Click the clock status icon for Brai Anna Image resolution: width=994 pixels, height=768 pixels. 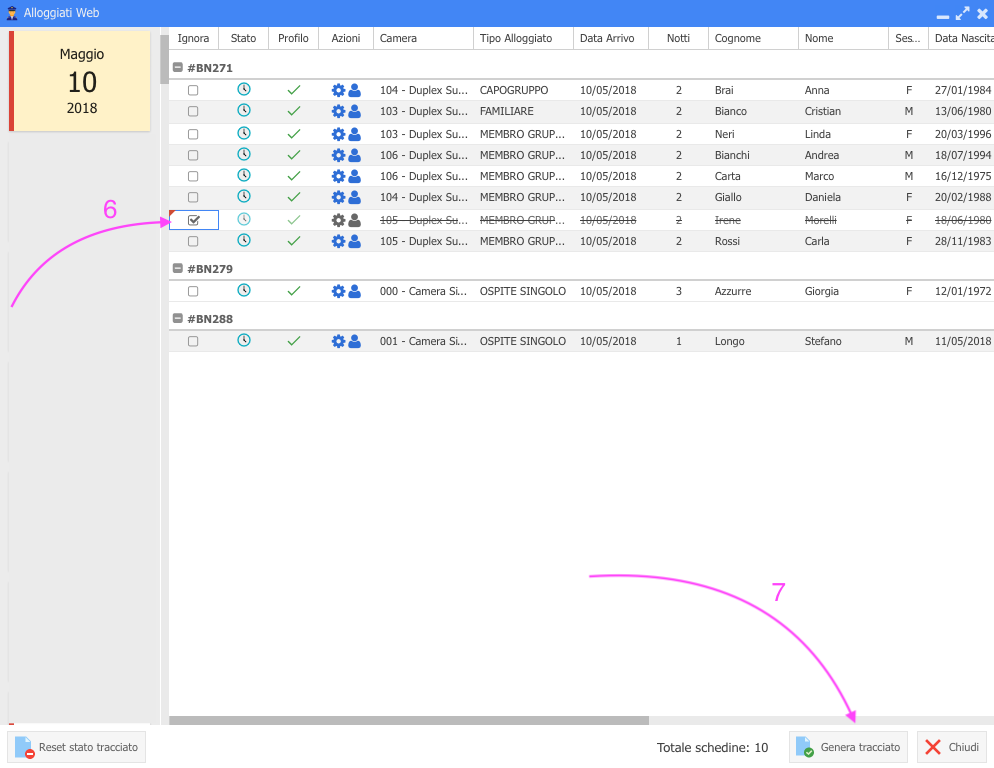point(243,89)
